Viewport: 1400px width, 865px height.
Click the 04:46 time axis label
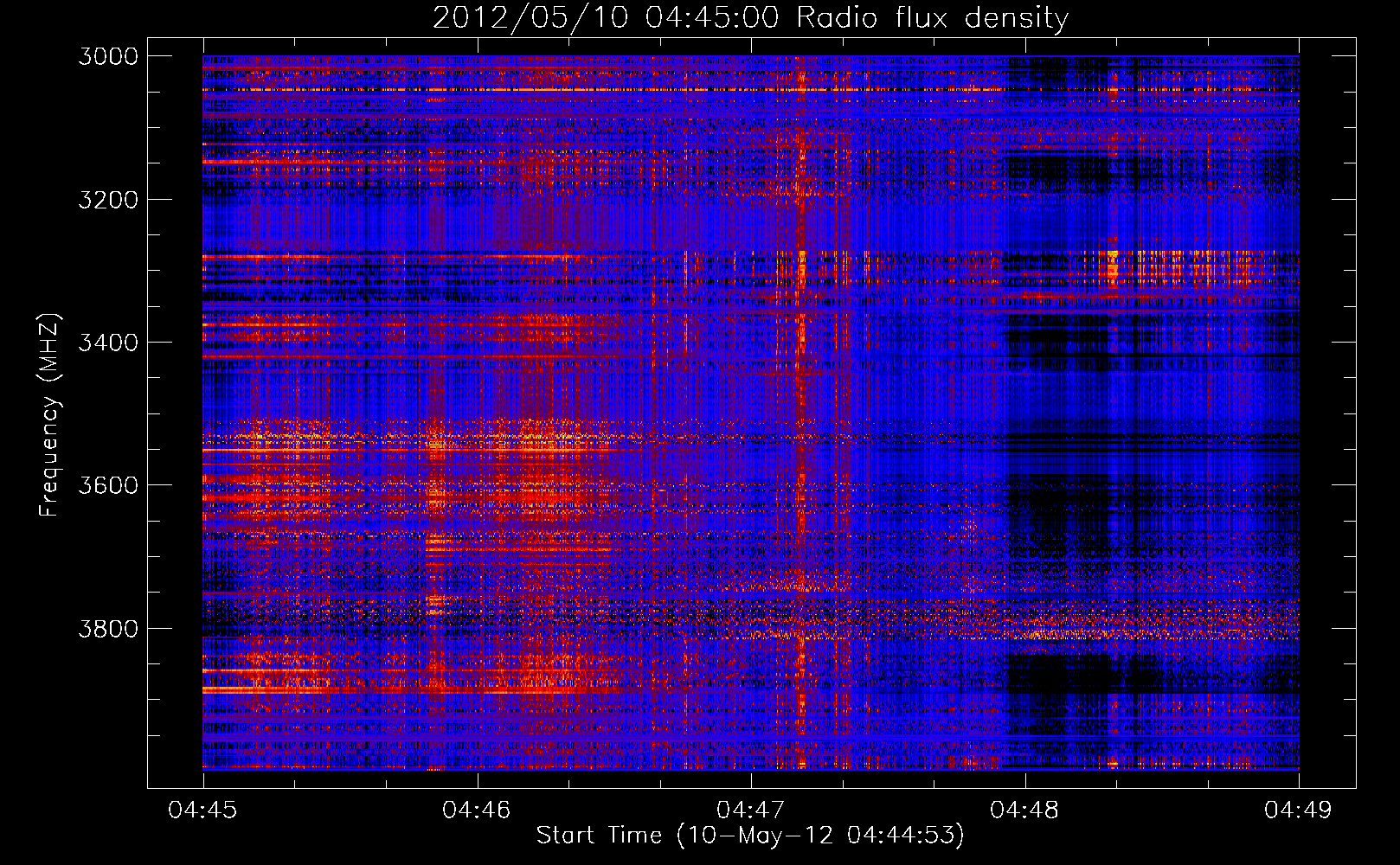click(477, 810)
